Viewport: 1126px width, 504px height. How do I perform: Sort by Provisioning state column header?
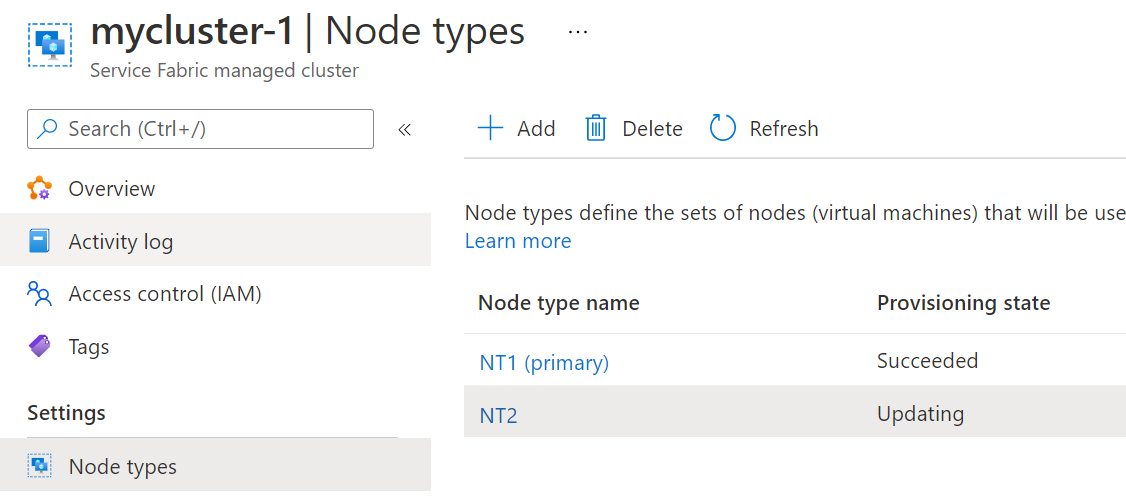click(x=963, y=303)
